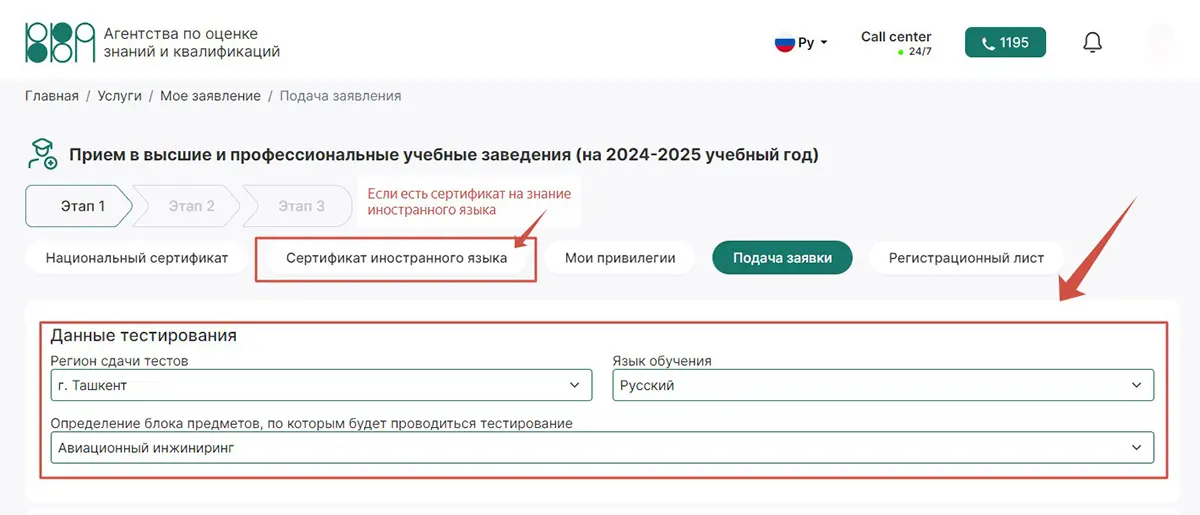Viewport: 1200px width, 515px height.
Task: Click the user profile avatar
Action: [x=1161, y=43]
